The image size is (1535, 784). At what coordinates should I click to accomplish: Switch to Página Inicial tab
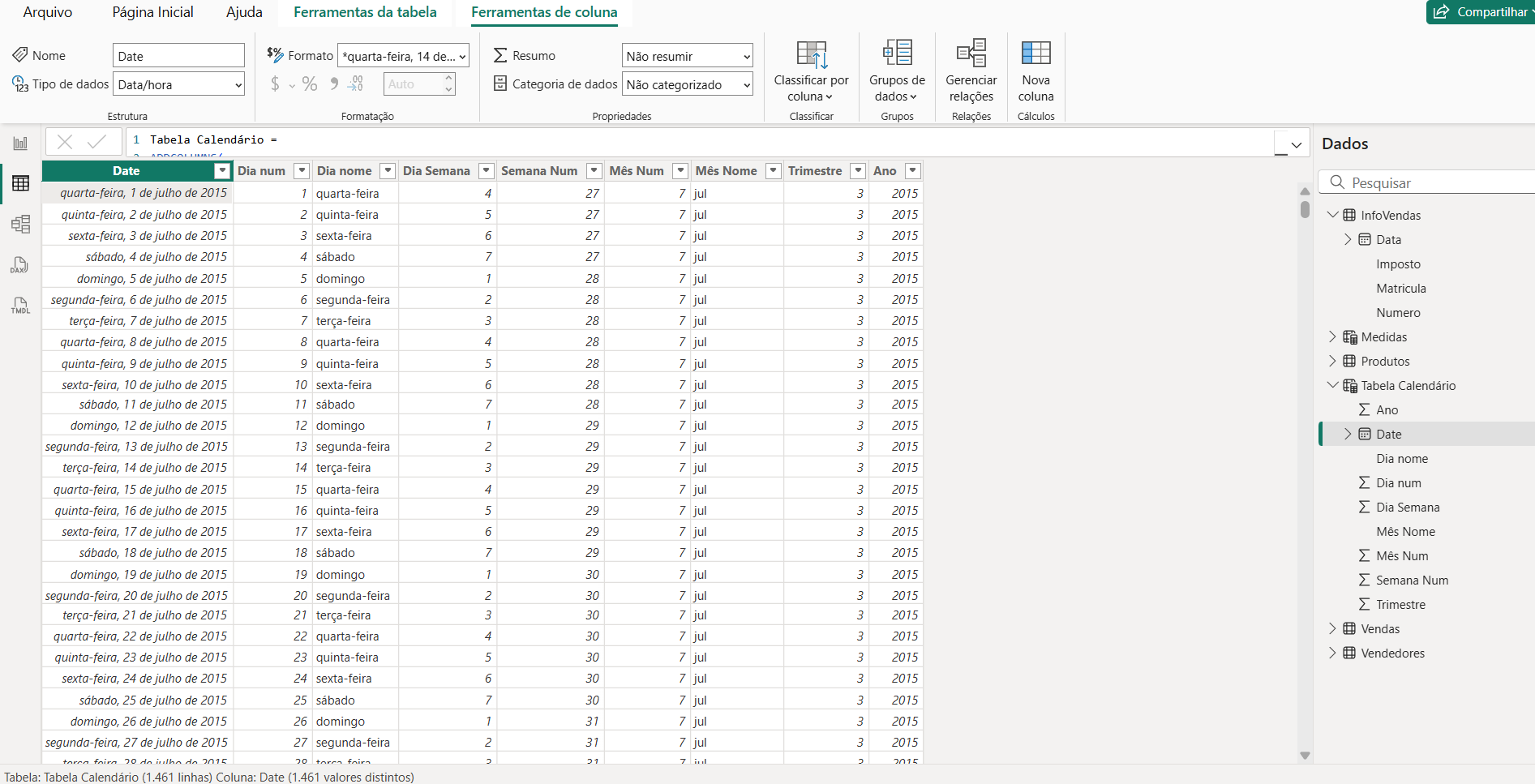tap(152, 12)
